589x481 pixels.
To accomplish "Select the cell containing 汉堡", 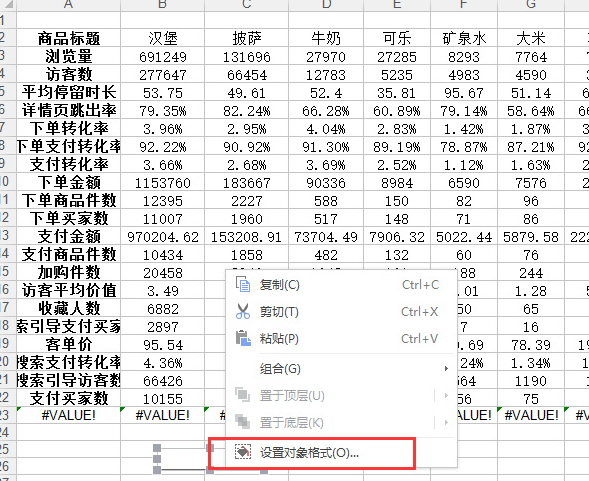I will (x=163, y=38).
